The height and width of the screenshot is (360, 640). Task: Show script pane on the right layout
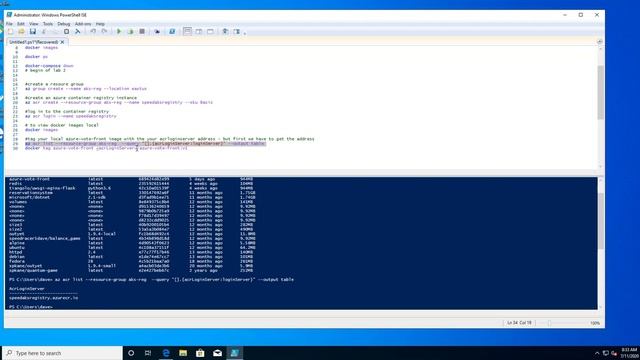click(199, 31)
